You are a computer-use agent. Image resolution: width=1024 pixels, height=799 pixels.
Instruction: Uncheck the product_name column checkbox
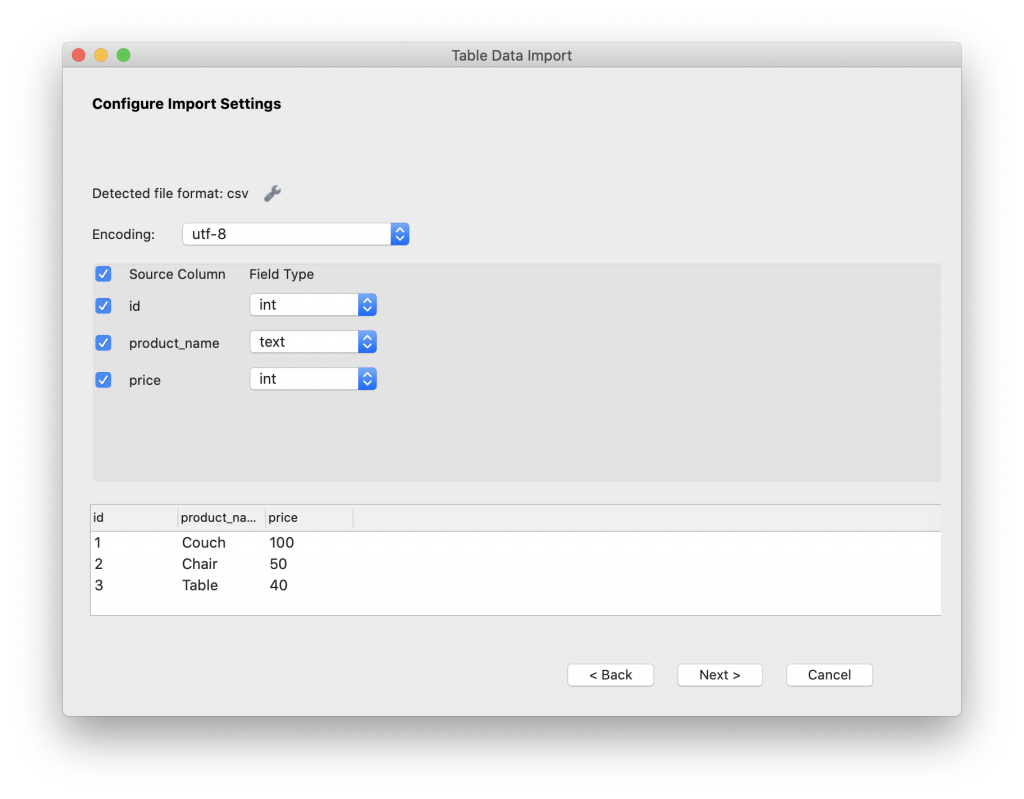[103, 343]
